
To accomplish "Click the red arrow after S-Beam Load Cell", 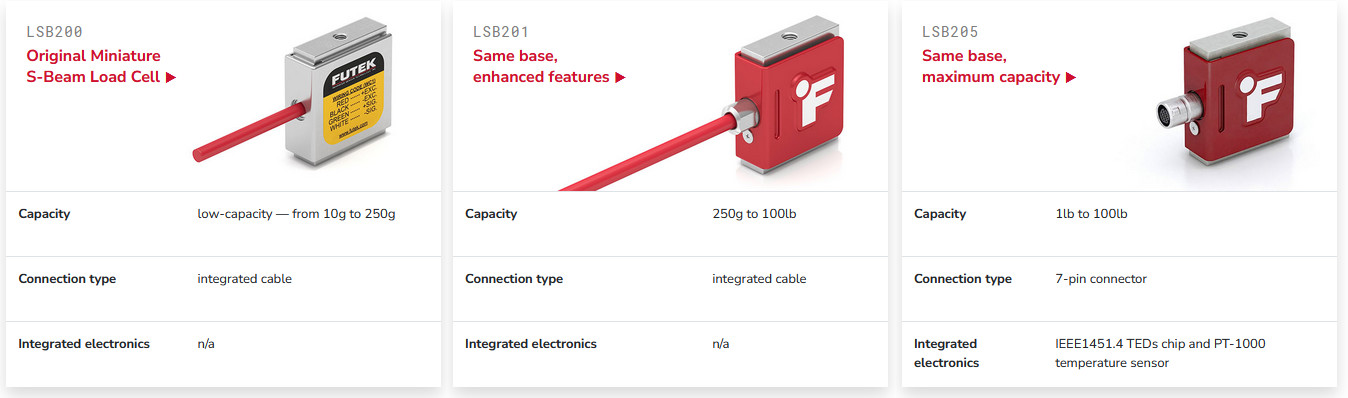I will click(x=171, y=78).
